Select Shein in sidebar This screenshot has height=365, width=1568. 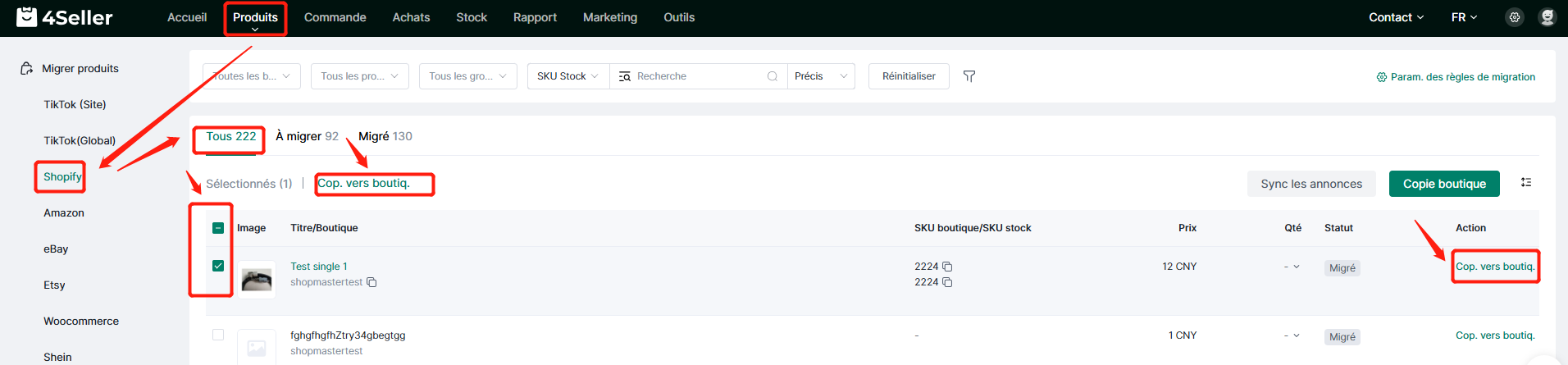coord(57,357)
